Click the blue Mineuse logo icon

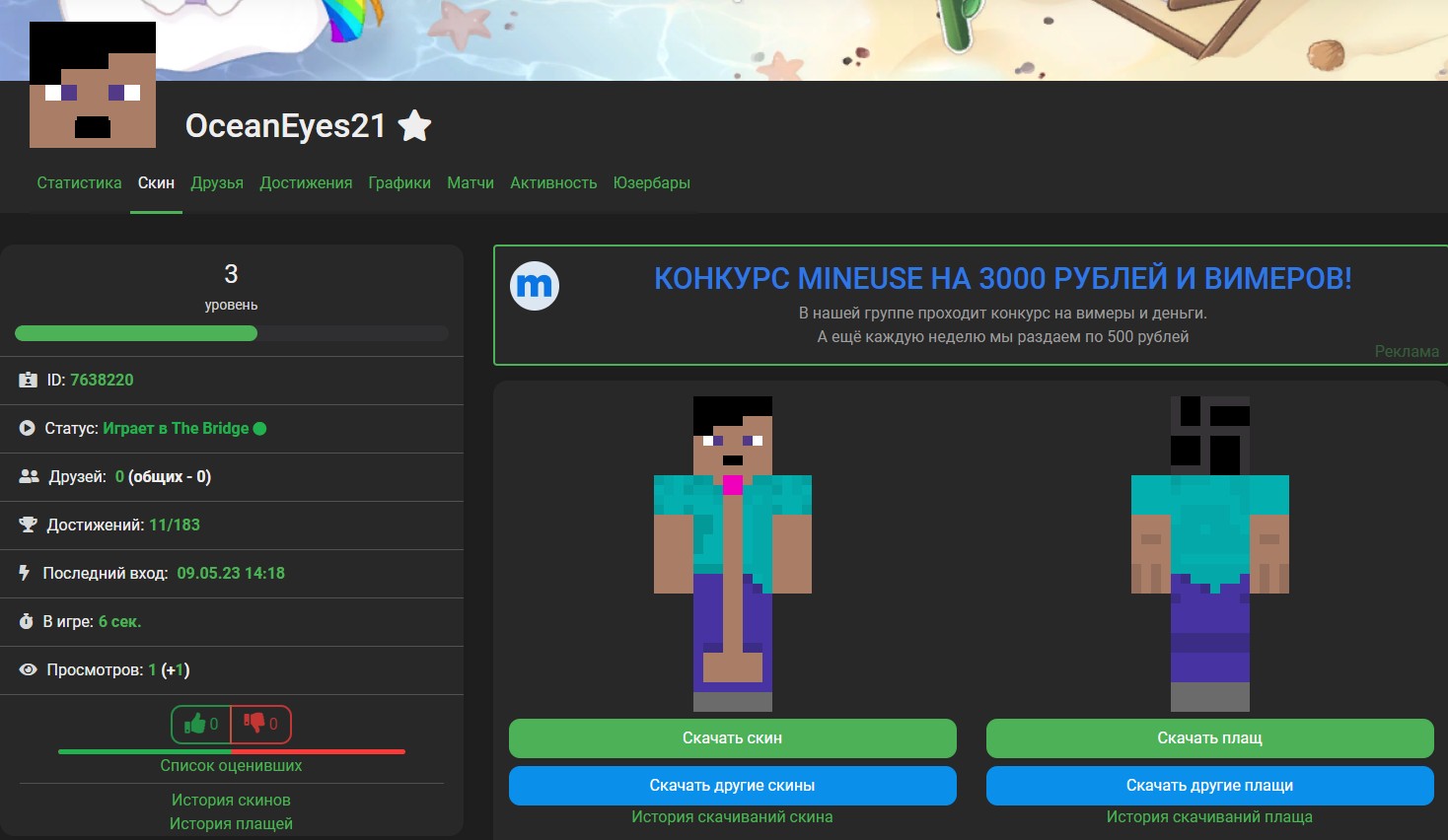535,286
